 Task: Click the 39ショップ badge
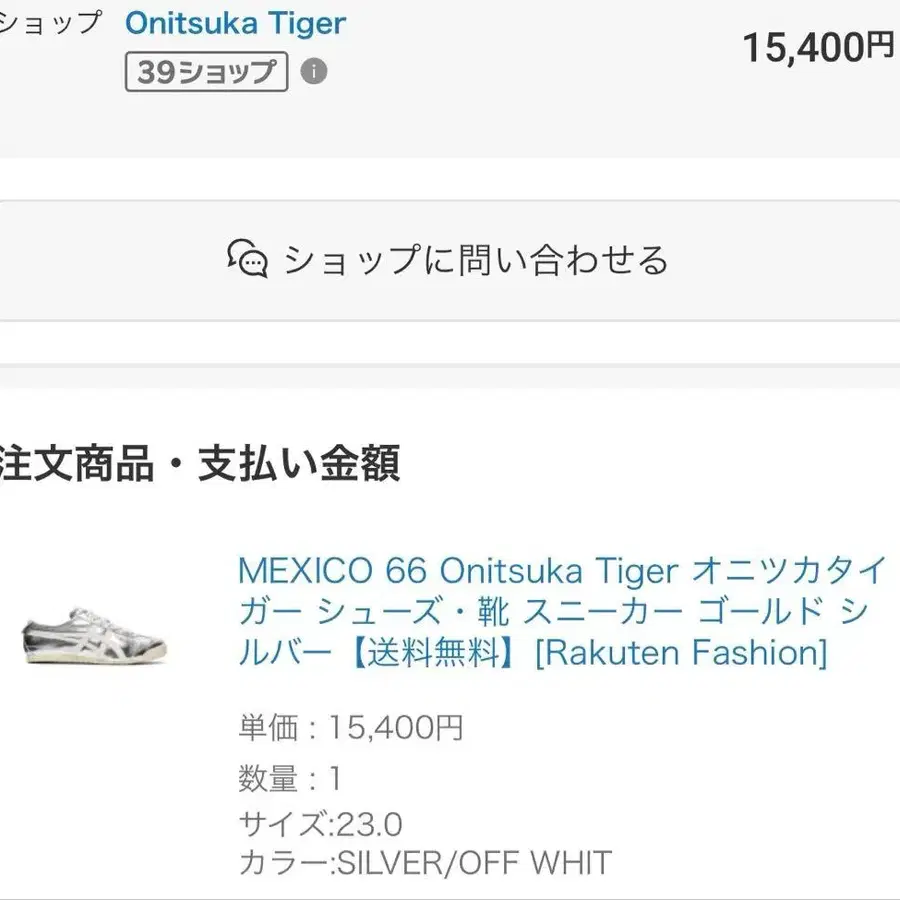tap(206, 72)
